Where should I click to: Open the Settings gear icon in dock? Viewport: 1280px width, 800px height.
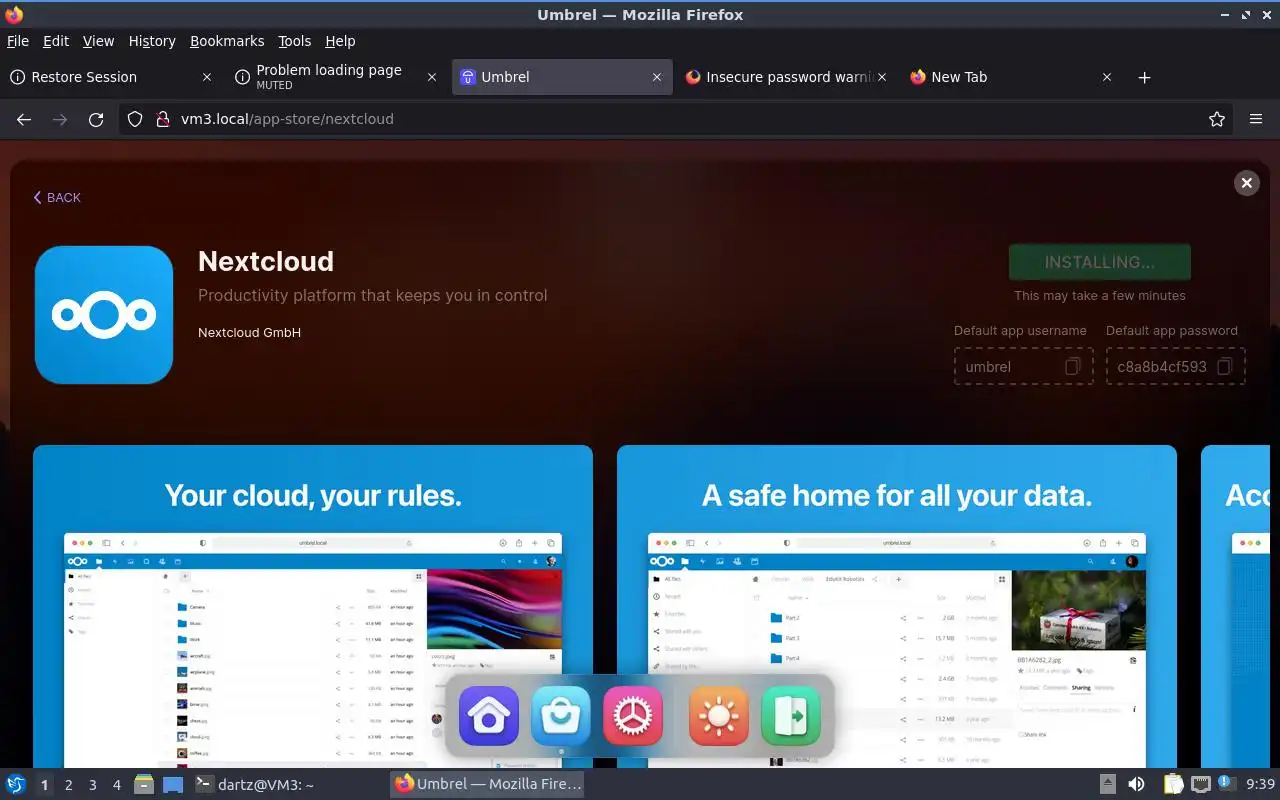pos(633,716)
